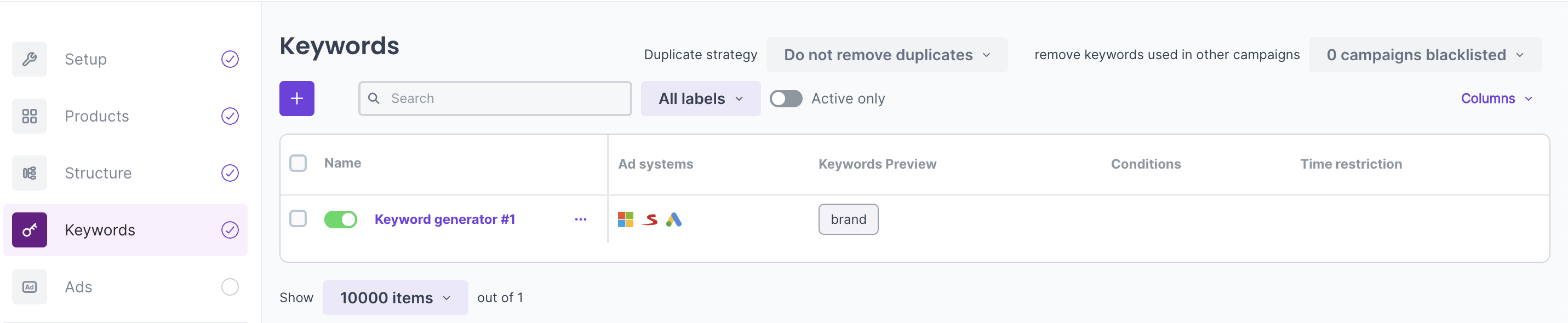The width and height of the screenshot is (1568, 323).
Task: Click the Ads icon in sidebar
Action: coord(29,287)
